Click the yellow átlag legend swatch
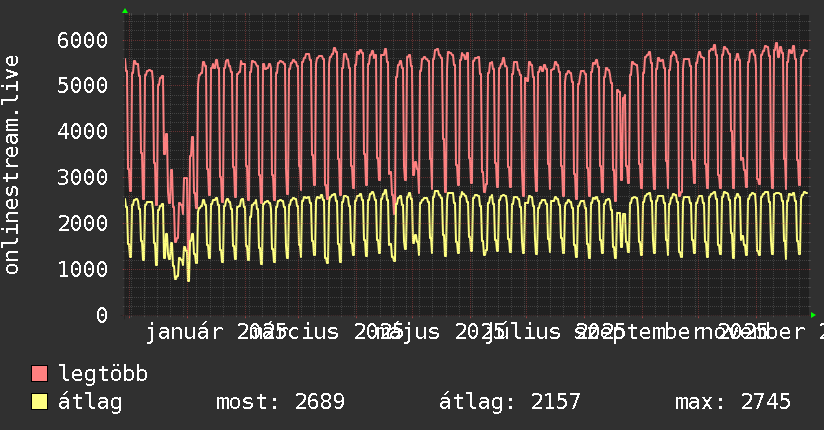The image size is (824, 430). 39,402
